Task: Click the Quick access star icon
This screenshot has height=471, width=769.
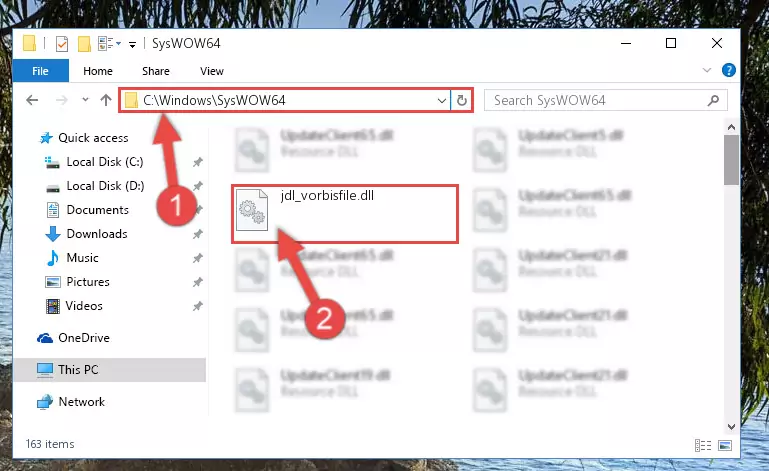Action: pos(46,138)
